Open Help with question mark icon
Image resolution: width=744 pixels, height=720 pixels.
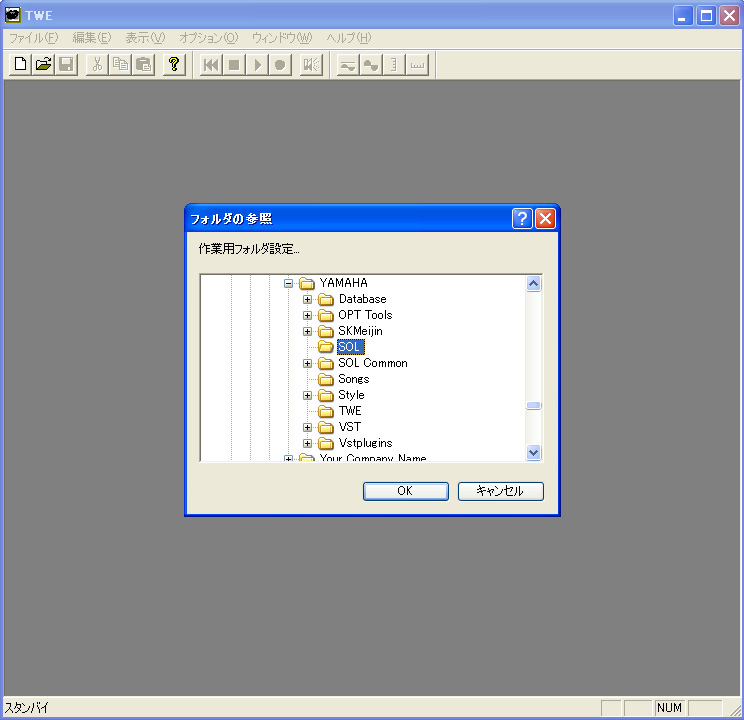174,64
